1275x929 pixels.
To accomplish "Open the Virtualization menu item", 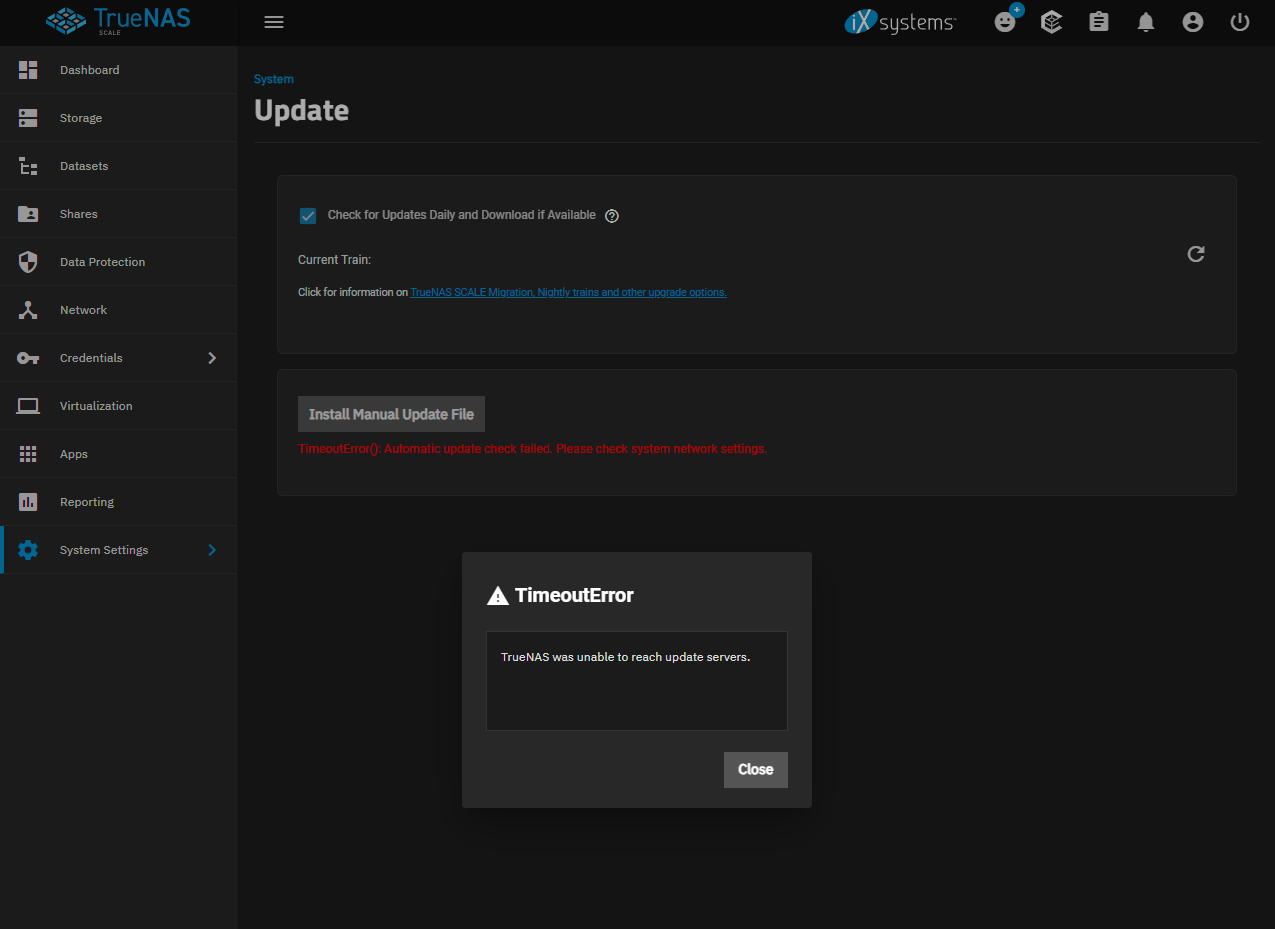I will [x=118, y=406].
